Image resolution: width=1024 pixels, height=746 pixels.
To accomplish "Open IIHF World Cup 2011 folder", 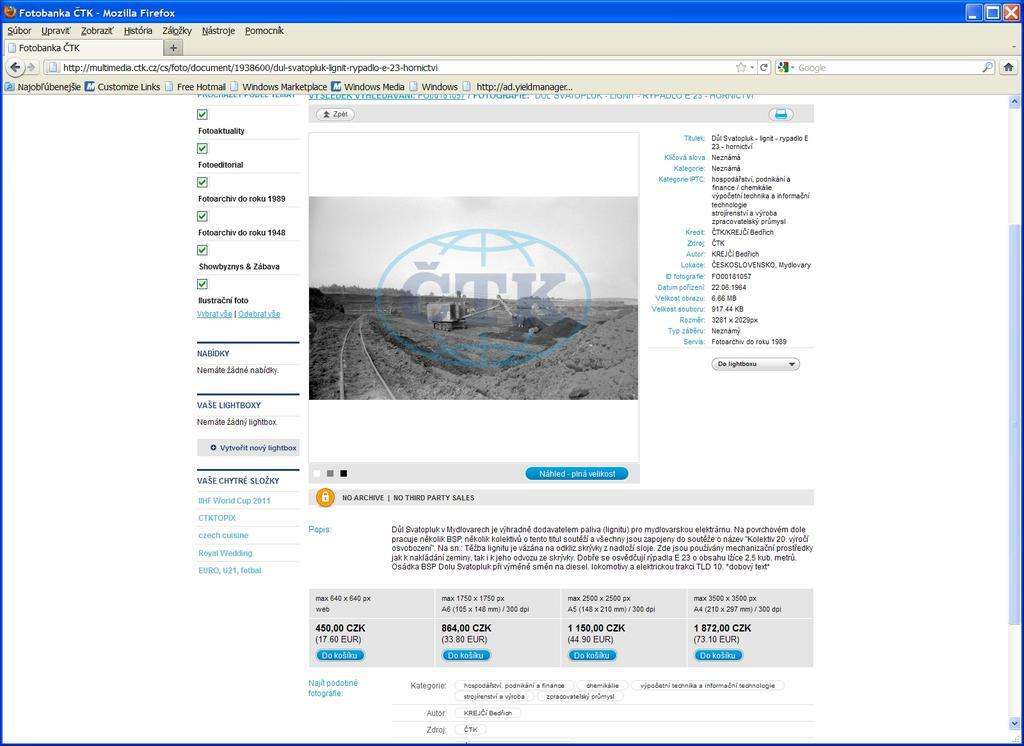I will (x=234, y=500).
